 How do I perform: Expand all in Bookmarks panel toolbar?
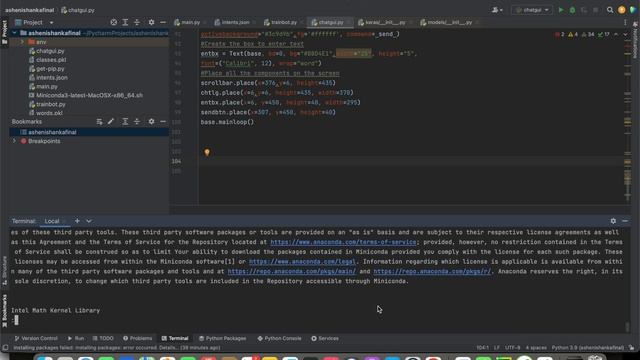tap(125, 121)
